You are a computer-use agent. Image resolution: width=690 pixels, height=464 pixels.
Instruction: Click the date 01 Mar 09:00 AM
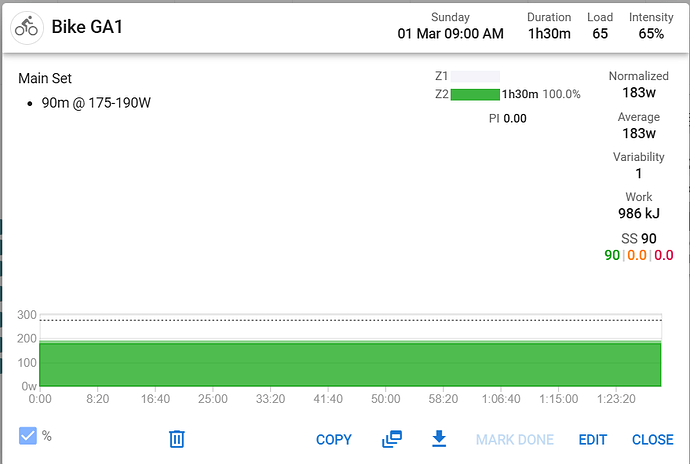450,34
